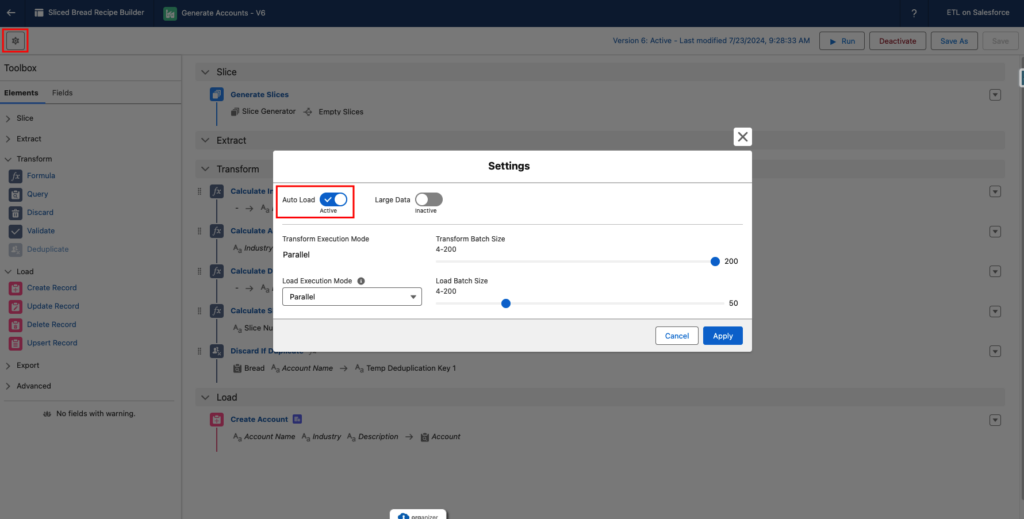The height and width of the screenshot is (519, 1024).
Task: Click the back arrow icon
Action: pyautogui.click(x=11, y=13)
